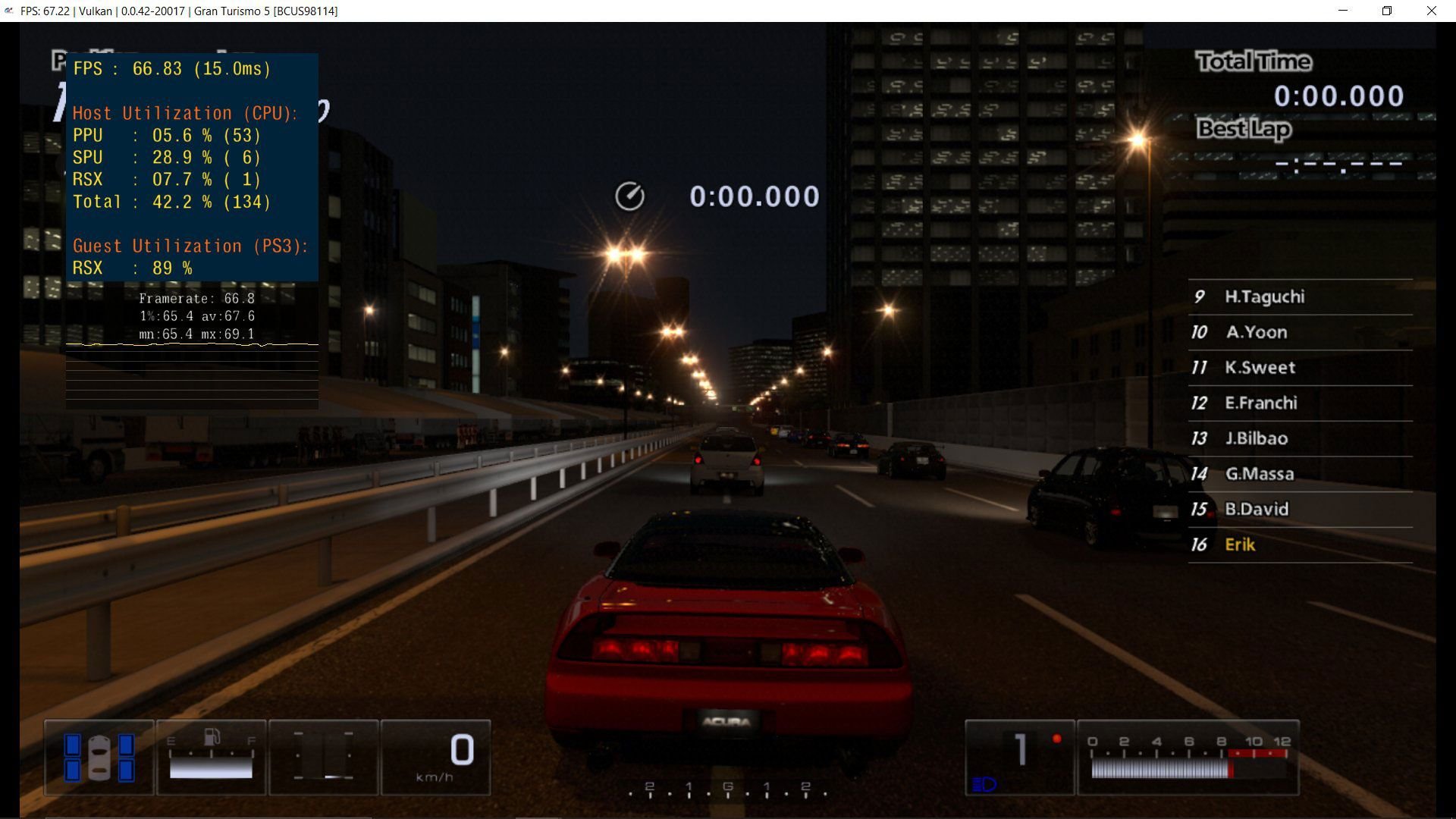
Task: Click the Acura license plate on red car
Action: tap(726, 722)
